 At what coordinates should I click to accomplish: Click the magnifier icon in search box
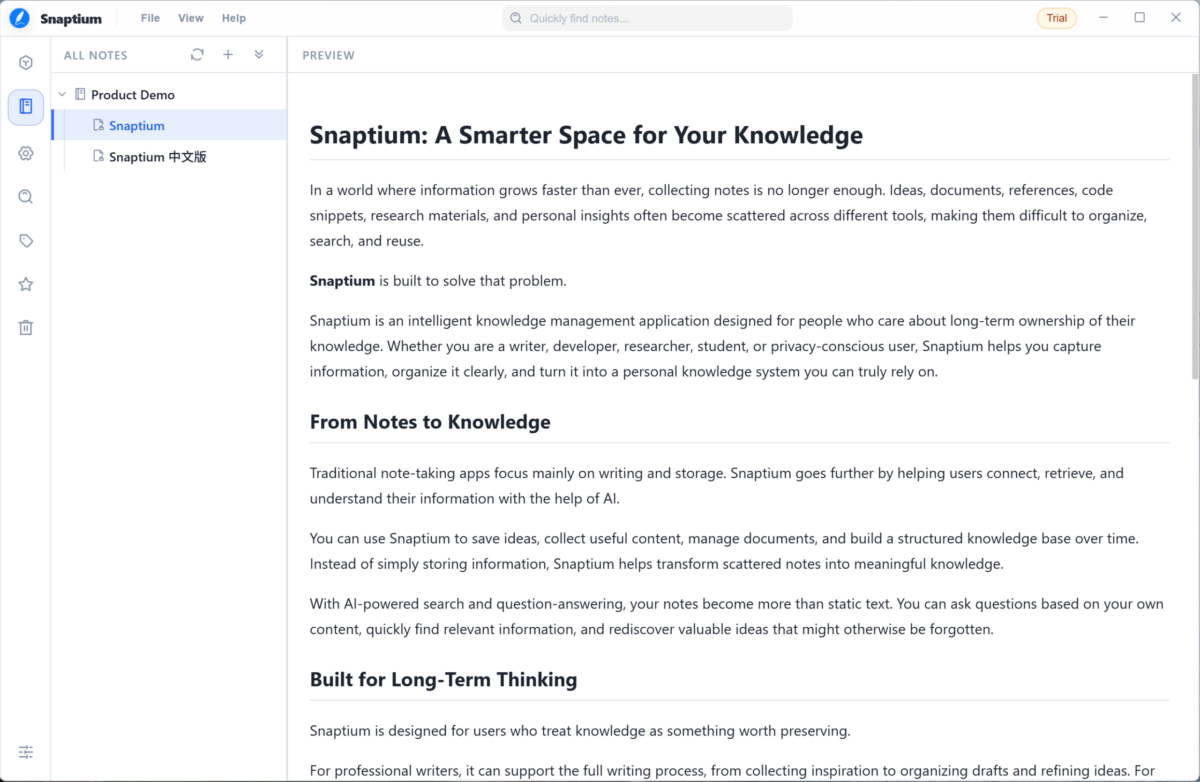(x=516, y=18)
